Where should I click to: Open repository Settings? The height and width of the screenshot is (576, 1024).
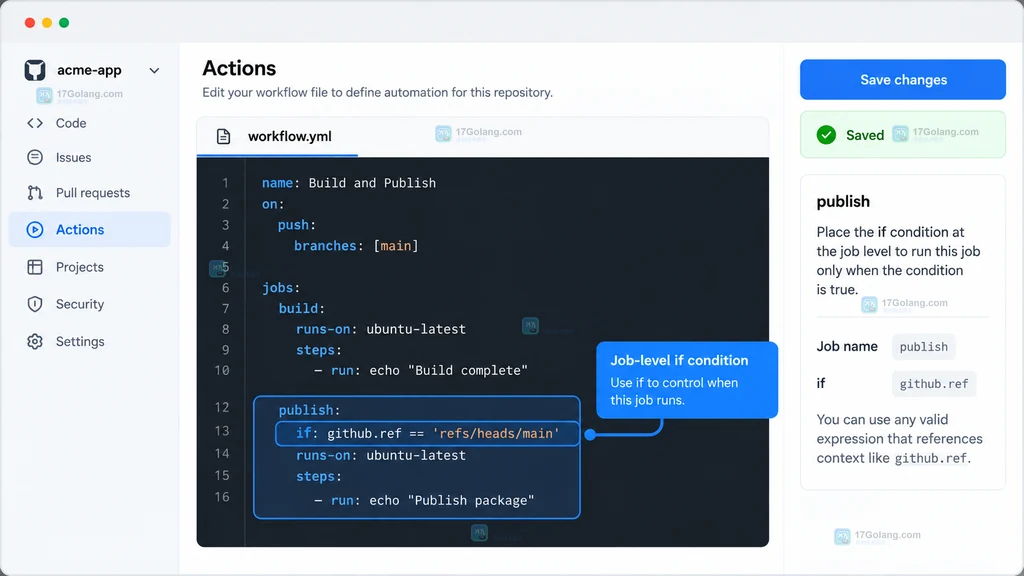tap(80, 342)
